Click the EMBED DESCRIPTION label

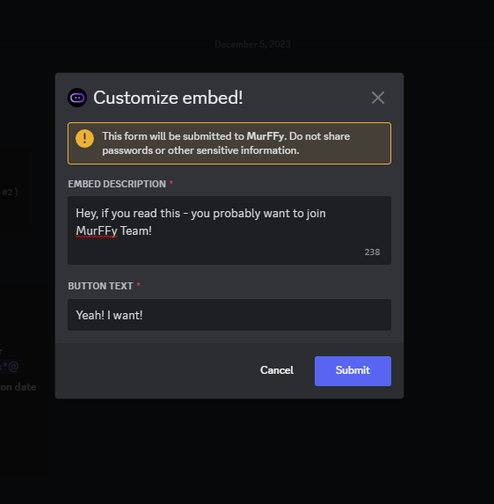(117, 184)
